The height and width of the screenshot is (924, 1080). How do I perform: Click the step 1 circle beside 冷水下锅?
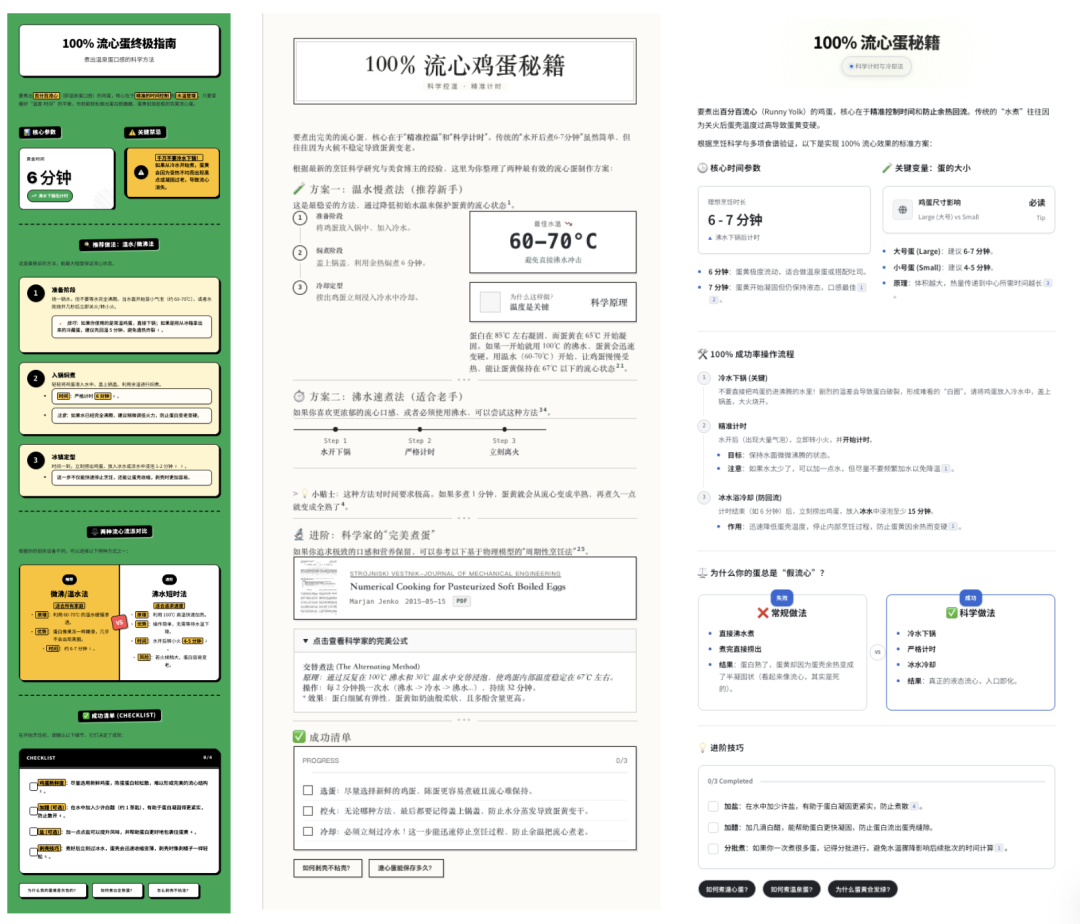tap(704, 377)
